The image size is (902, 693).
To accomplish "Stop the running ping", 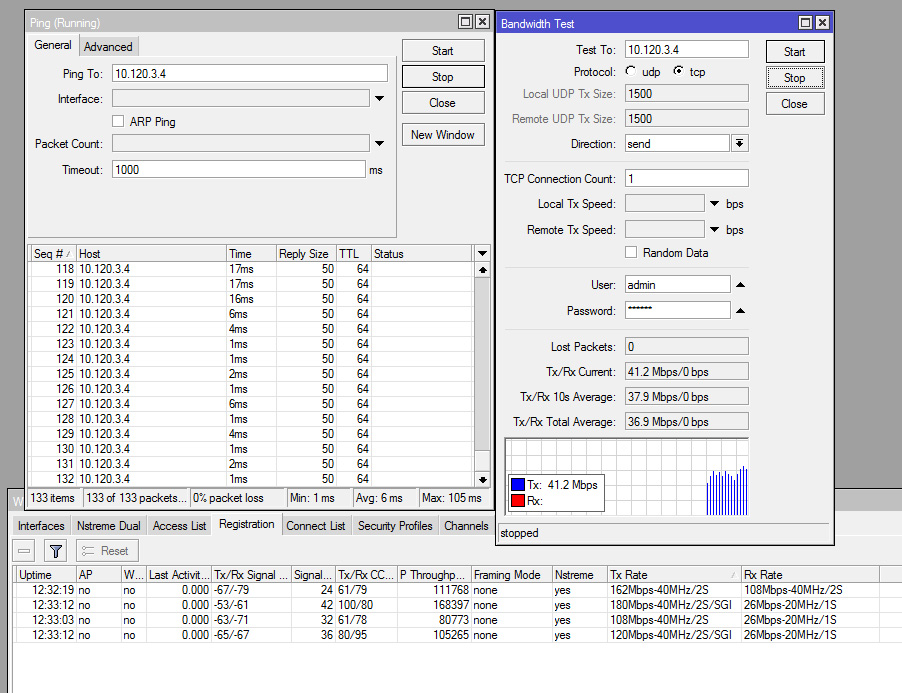I will 442,77.
